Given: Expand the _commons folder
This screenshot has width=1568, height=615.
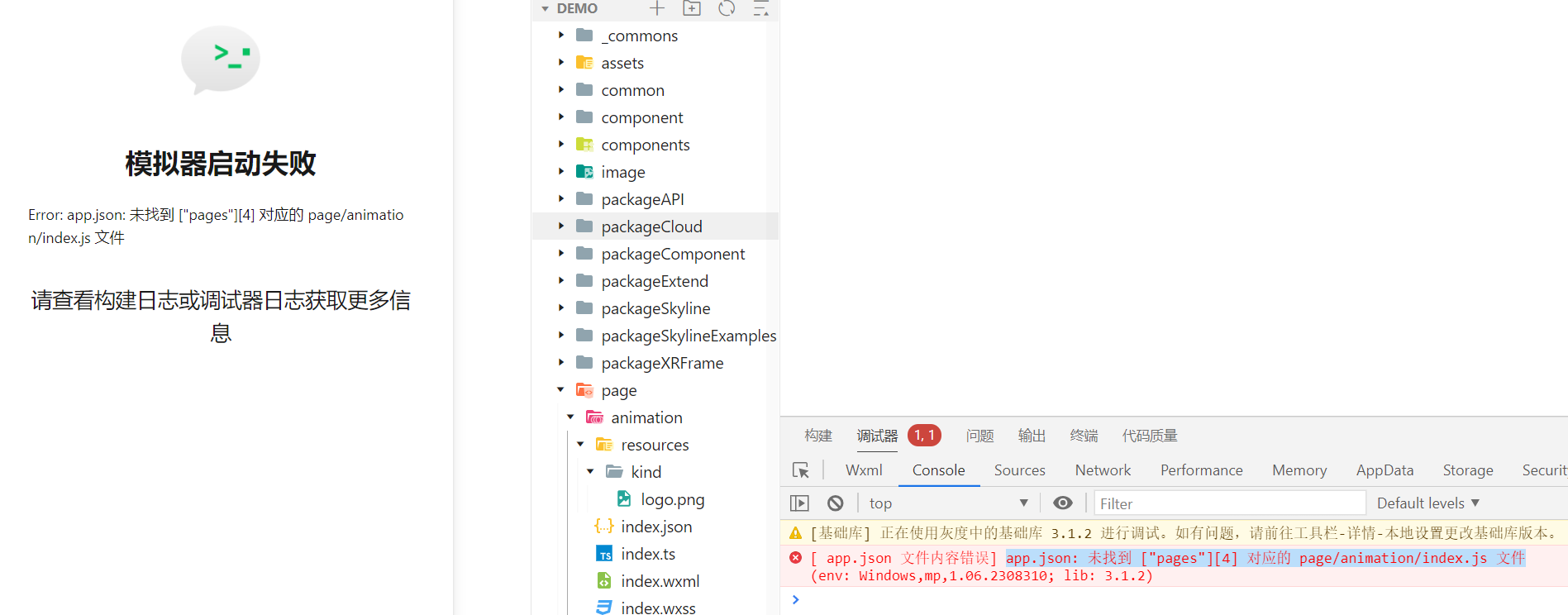Looking at the screenshot, I should click(x=561, y=35).
